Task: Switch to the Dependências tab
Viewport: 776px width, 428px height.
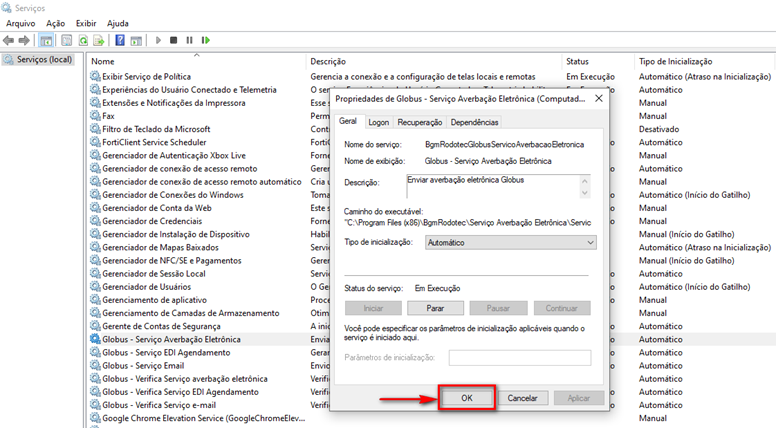Action: click(475, 122)
